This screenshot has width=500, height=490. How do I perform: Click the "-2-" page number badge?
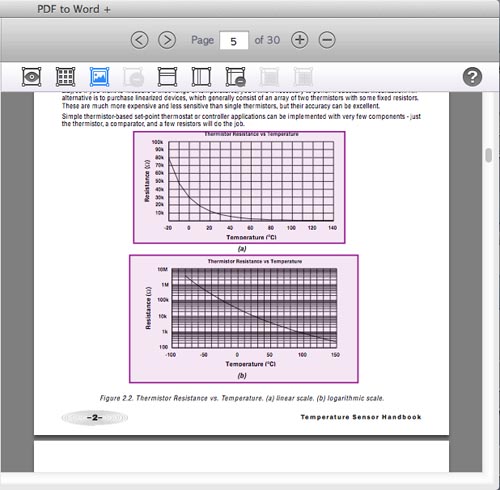(x=95, y=417)
